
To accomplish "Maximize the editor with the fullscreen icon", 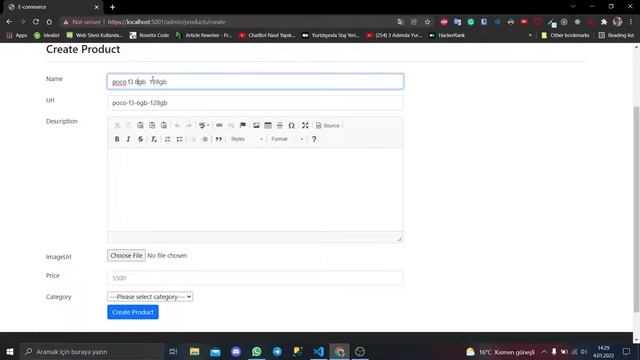I will pos(305,125).
